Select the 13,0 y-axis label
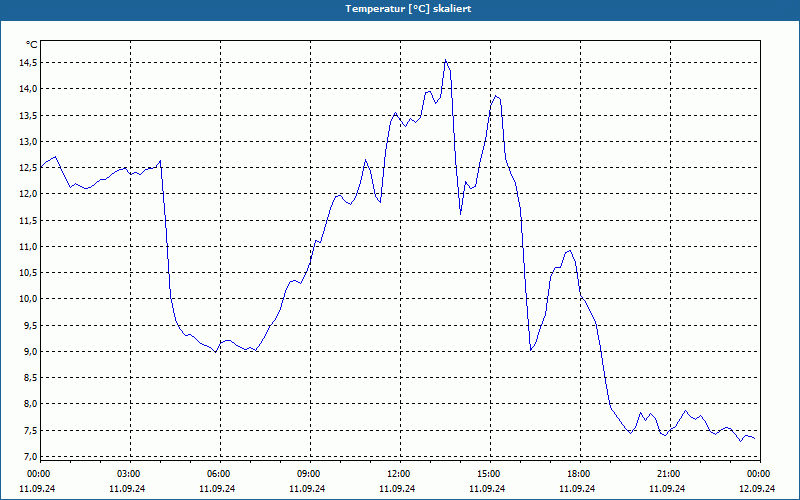The height and width of the screenshot is (500, 800). point(28,141)
